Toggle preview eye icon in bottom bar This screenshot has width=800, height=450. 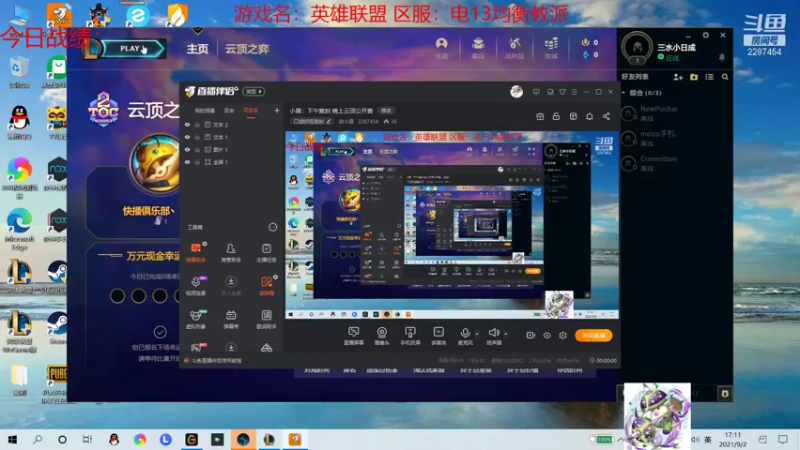[547, 335]
